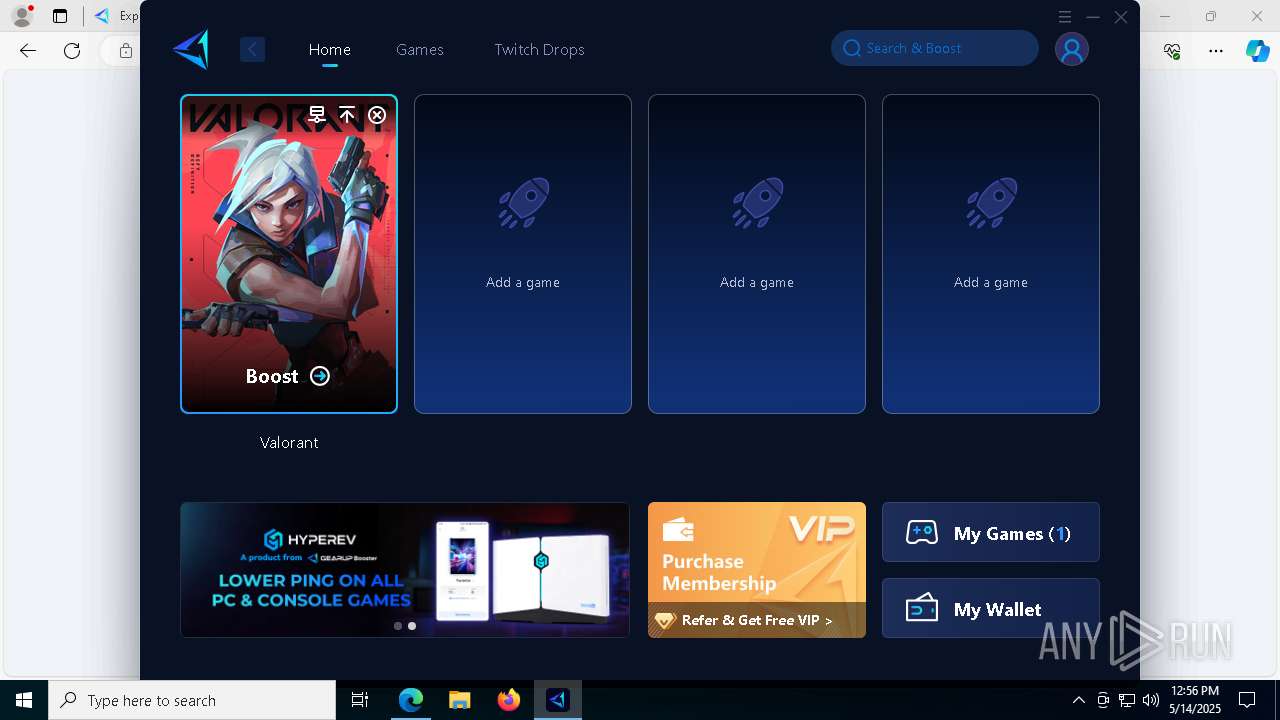Screen dimensions: 1280x720
Task: Select the second banner carousel dot
Action: [412, 626]
